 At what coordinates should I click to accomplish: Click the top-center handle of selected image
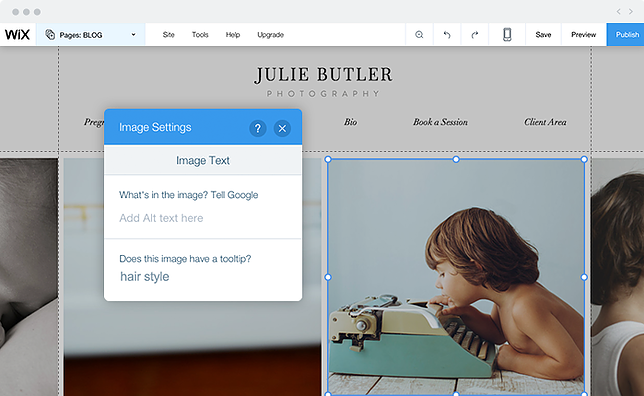point(456,159)
